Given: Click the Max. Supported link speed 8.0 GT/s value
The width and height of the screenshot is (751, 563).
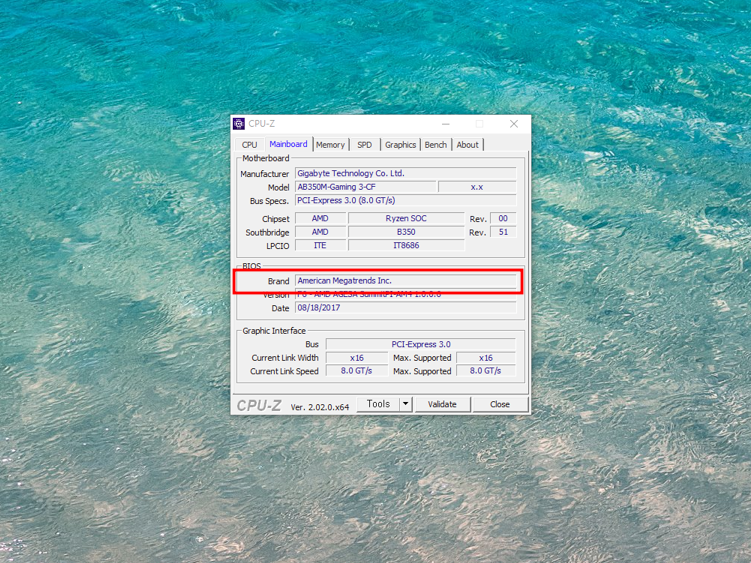Looking at the screenshot, I should point(486,371).
